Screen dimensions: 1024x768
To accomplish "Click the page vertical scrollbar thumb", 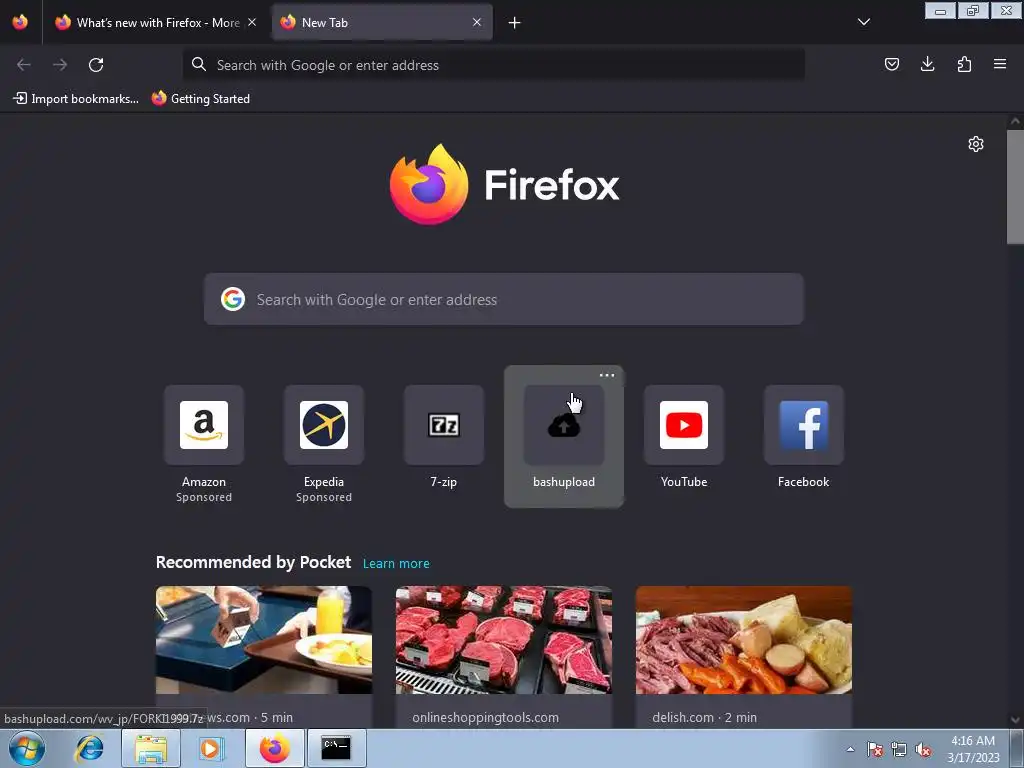I will [1015, 186].
